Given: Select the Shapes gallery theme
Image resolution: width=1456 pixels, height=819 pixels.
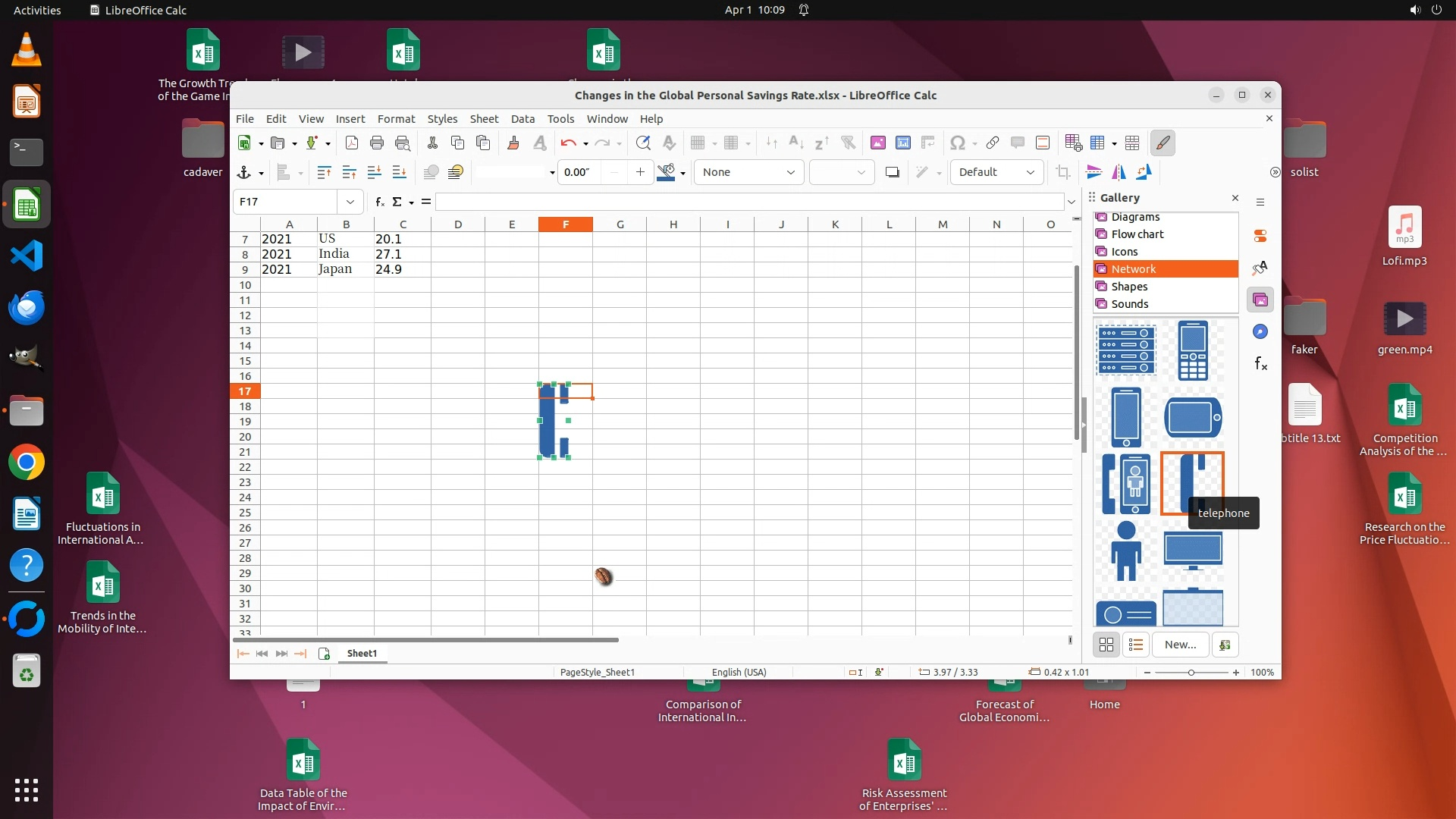Looking at the screenshot, I should point(1129,287).
